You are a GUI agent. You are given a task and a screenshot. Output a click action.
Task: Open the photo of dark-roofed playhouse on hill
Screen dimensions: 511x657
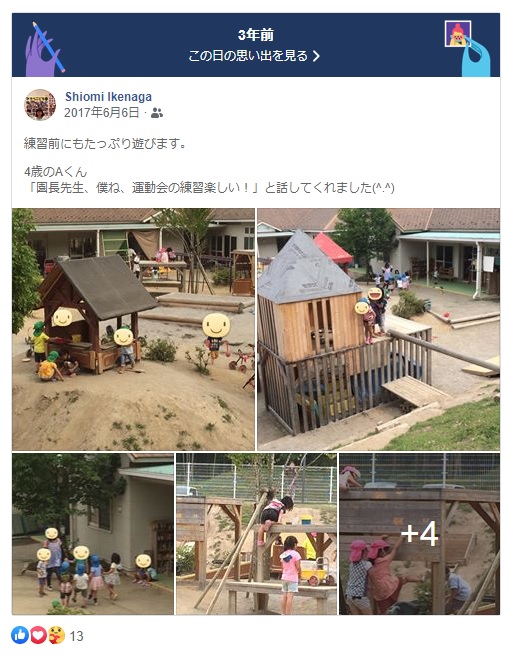[x=133, y=329]
